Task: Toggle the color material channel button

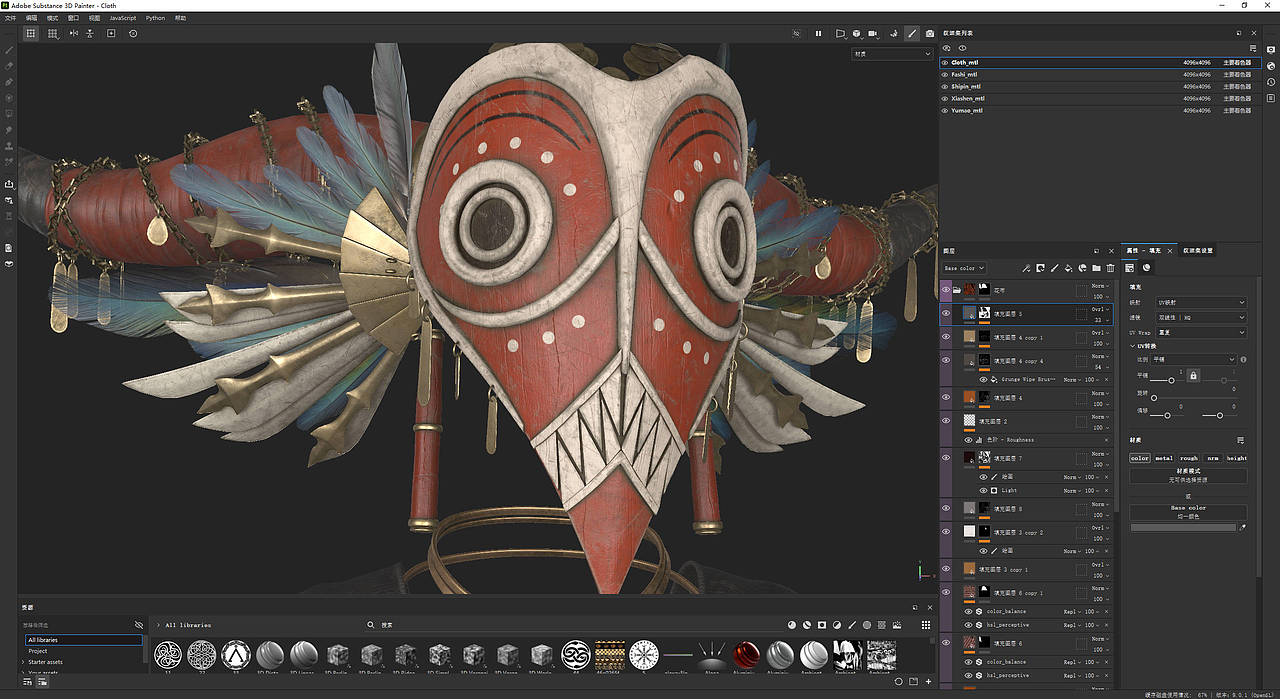Action: coord(1140,458)
